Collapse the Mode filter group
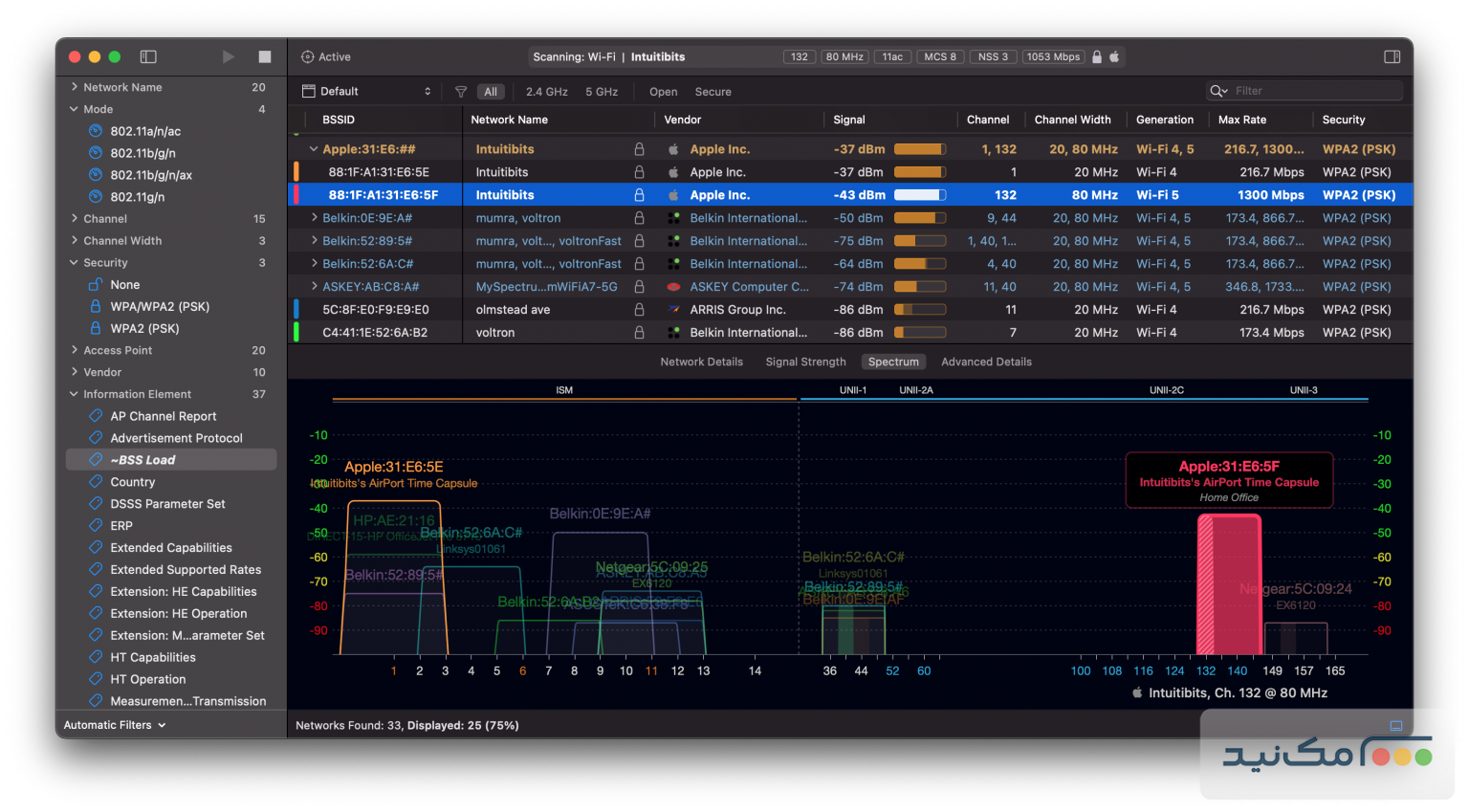The image size is (1469, 812). pos(76,109)
